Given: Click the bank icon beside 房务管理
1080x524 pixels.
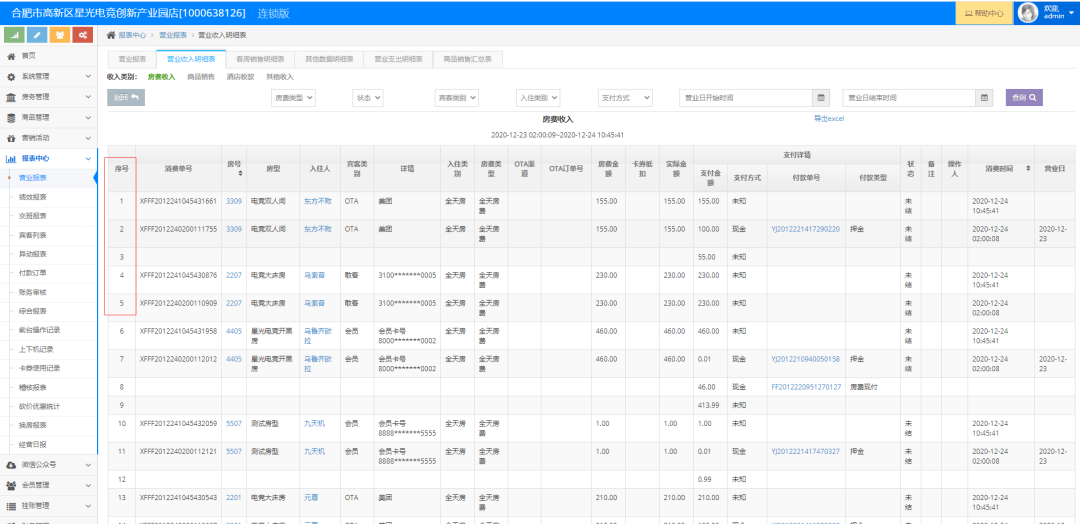Looking at the screenshot, I should 11,97.
